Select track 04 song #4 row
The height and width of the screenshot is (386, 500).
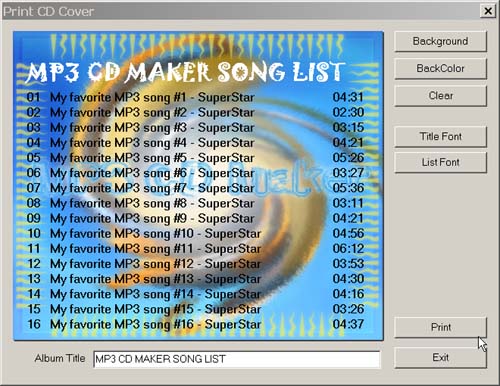click(195, 143)
